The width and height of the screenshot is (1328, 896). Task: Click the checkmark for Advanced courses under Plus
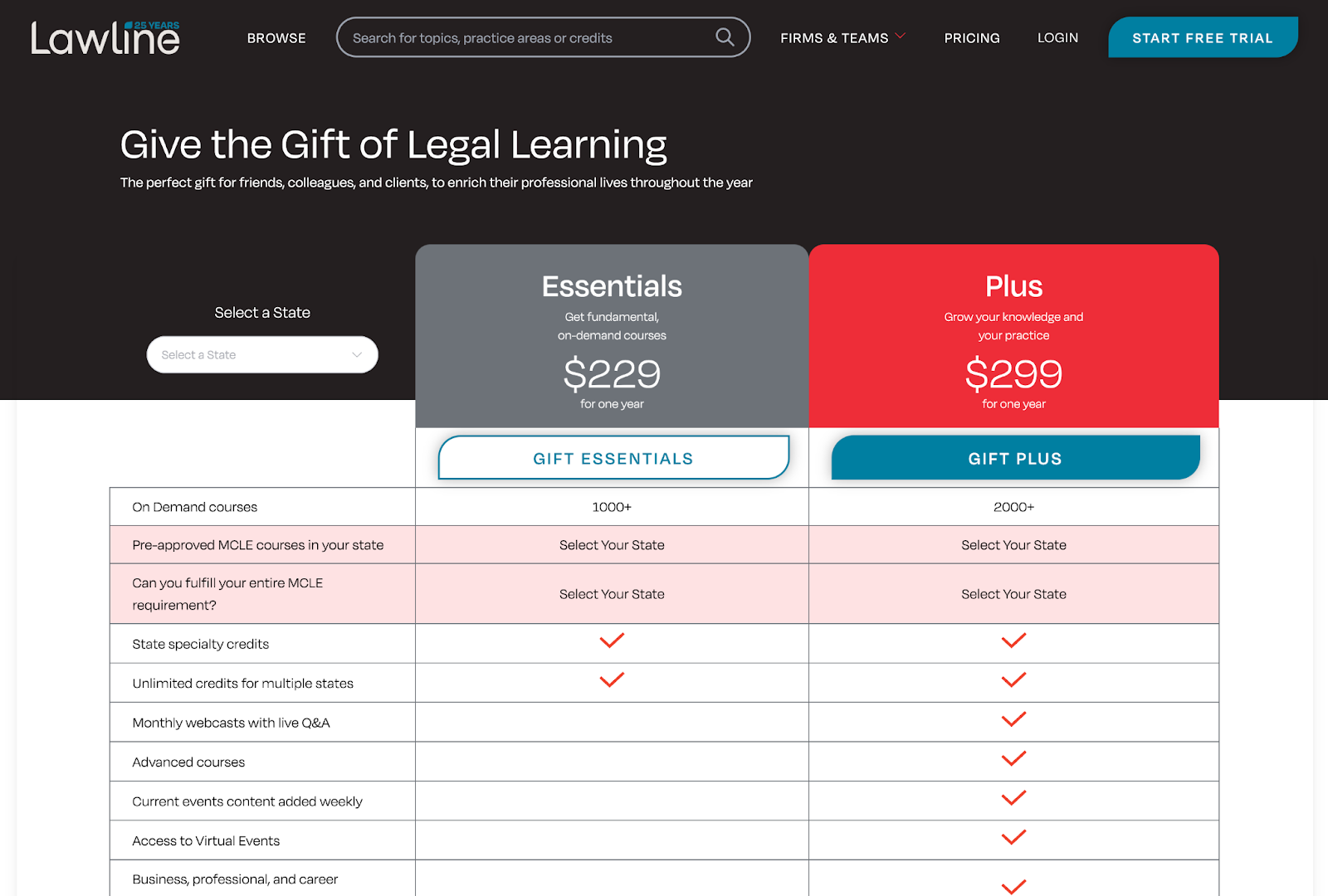pyautogui.click(x=1013, y=759)
